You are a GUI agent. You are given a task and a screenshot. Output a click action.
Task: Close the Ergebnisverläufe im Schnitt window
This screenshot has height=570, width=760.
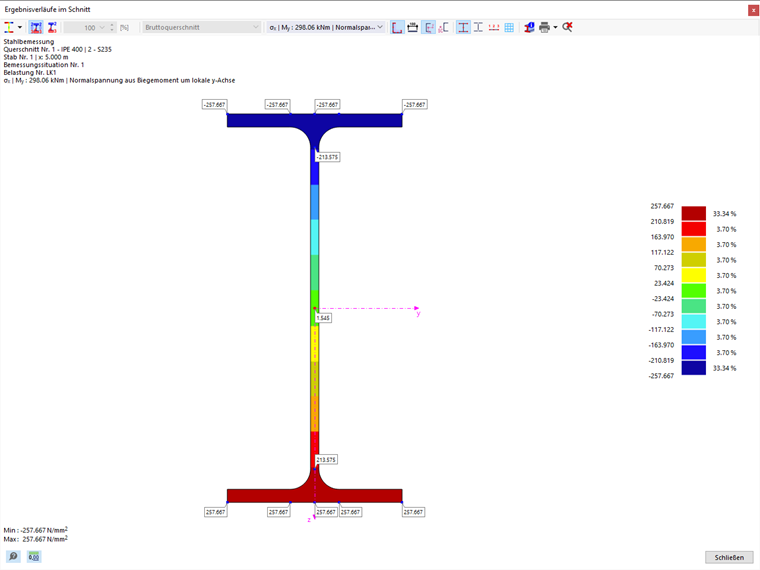coord(754,10)
